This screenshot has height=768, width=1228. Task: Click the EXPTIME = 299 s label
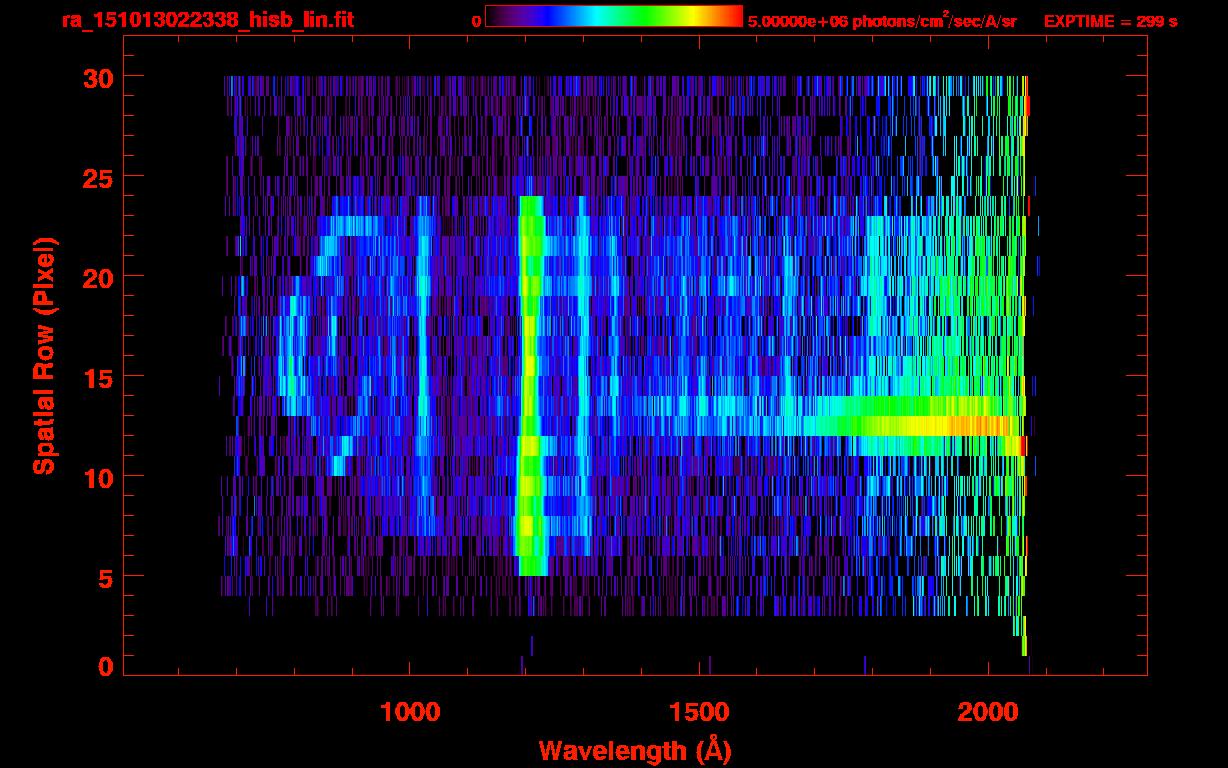pyautogui.click(x=1110, y=21)
